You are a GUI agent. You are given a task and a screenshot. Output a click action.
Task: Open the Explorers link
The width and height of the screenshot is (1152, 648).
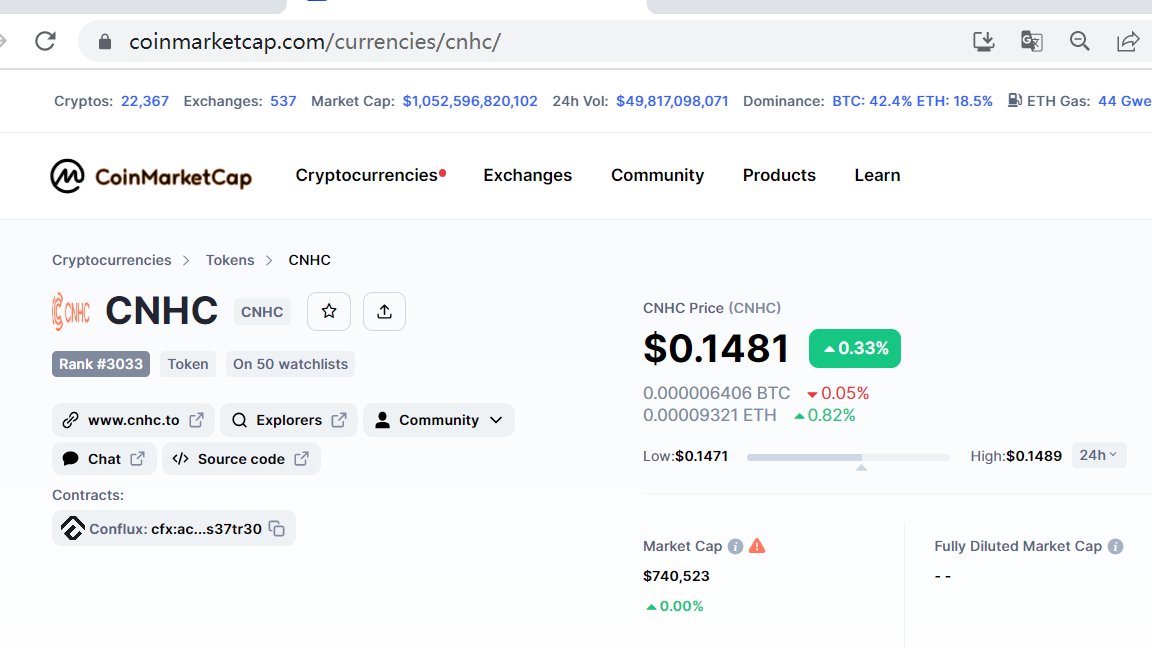(289, 420)
